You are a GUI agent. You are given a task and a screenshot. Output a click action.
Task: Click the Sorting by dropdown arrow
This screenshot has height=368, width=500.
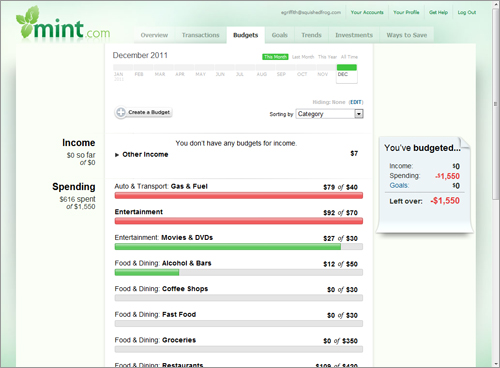pyautogui.click(x=359, y=114)
